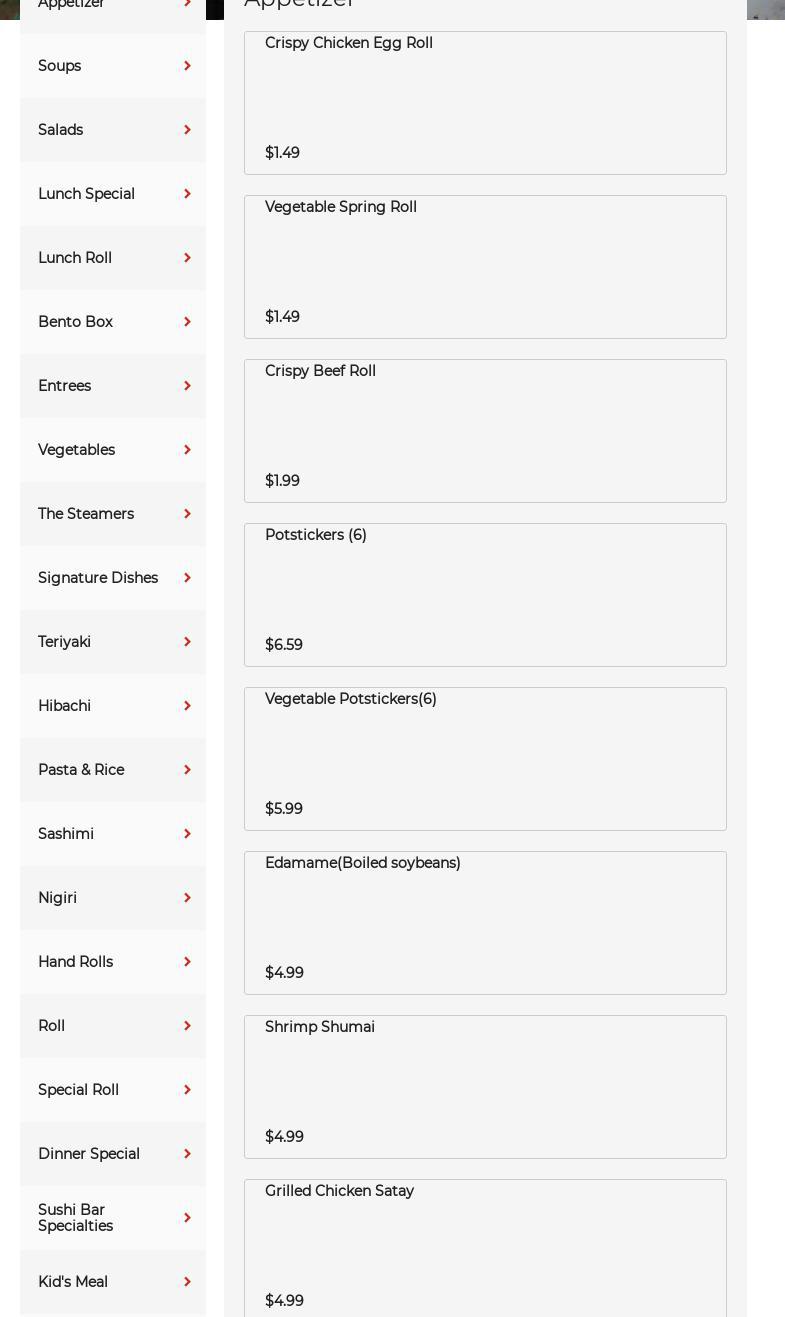Viewport: 785px width, 1317px height.
Task: Click the arrow icon next to Sashimi
Action: 187,834
